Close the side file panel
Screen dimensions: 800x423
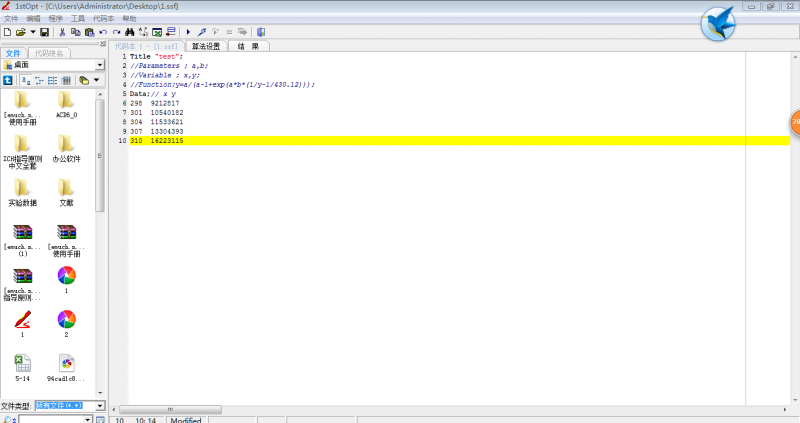click(103, 44)
